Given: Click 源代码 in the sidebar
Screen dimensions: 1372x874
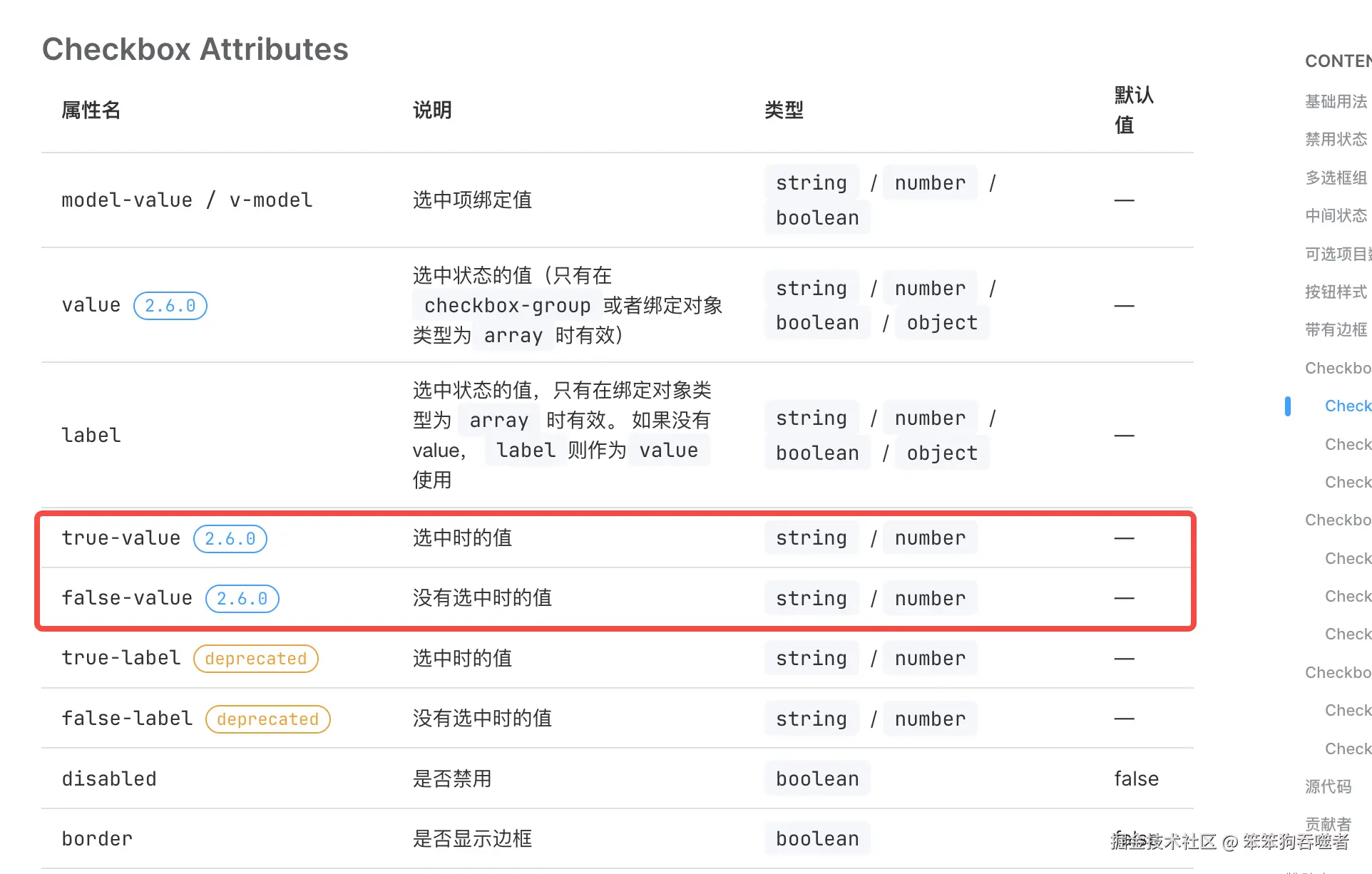Looking at the screenshot, I should 1327,786.
